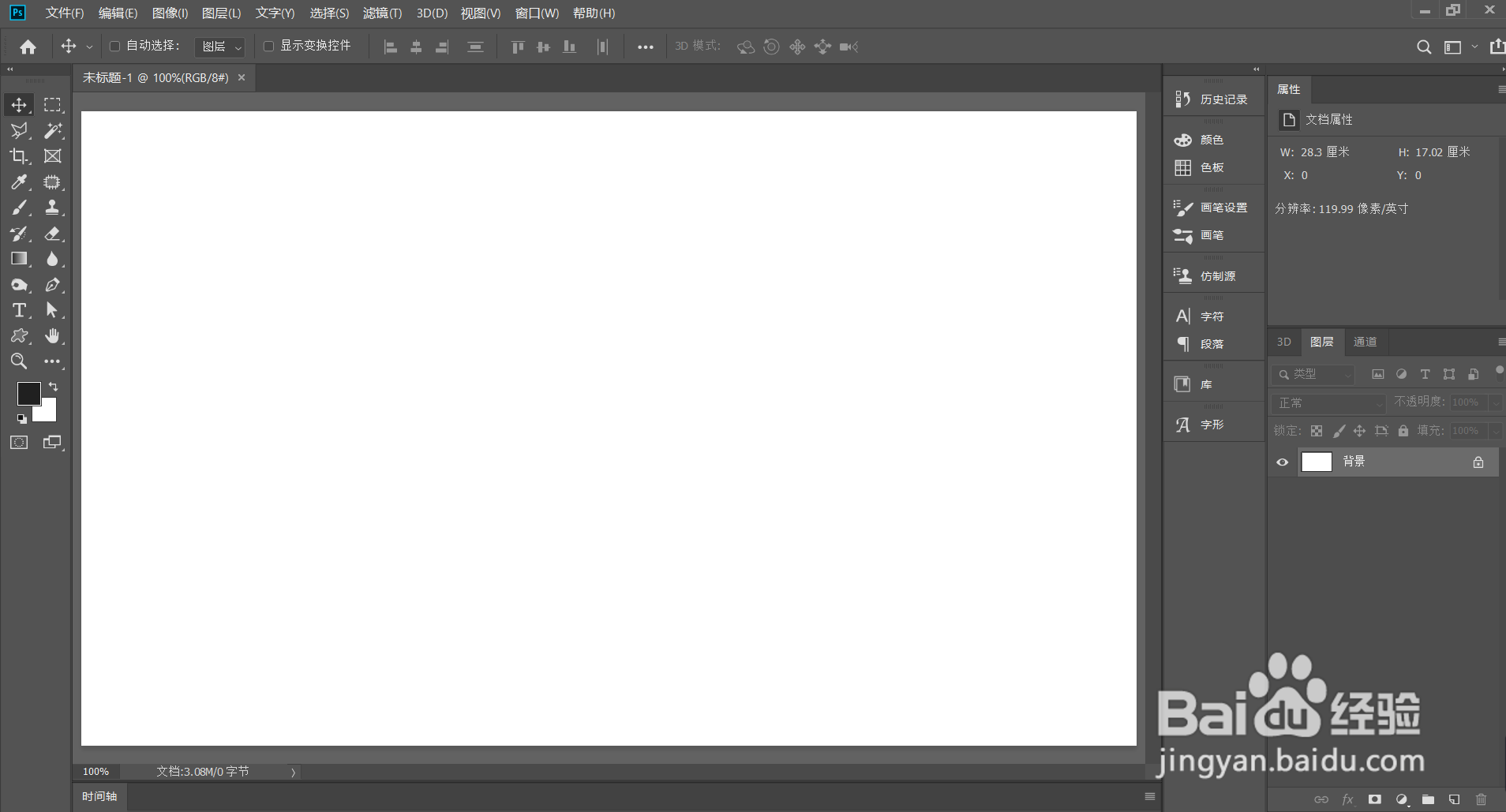Enable the 自动选择 checkbox
Viewport: 1506px width, 812px height.
[x=114, y=47]
